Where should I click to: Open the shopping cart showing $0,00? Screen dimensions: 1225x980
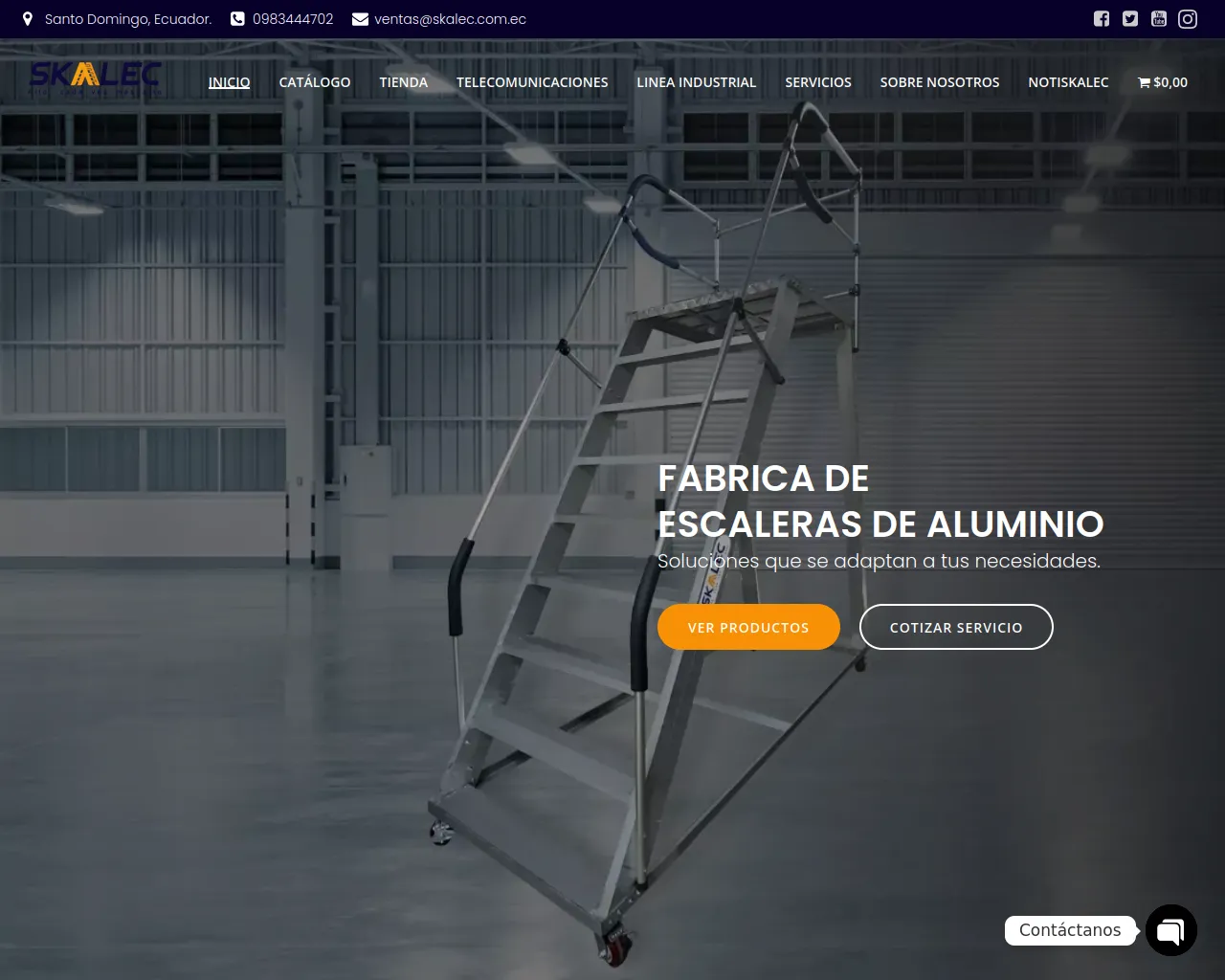[x=1163, y=82]
